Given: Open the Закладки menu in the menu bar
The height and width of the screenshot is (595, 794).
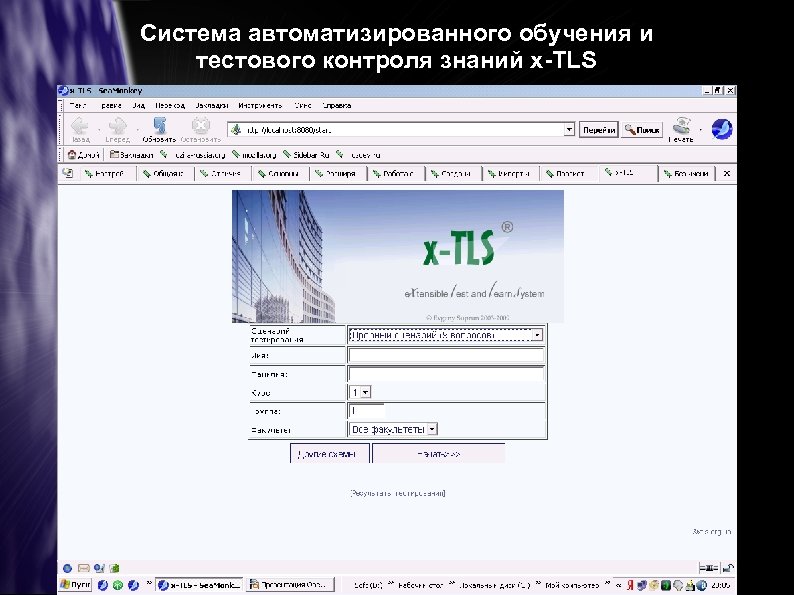Looking at the screenshot, I should click(x=212, y=105).
